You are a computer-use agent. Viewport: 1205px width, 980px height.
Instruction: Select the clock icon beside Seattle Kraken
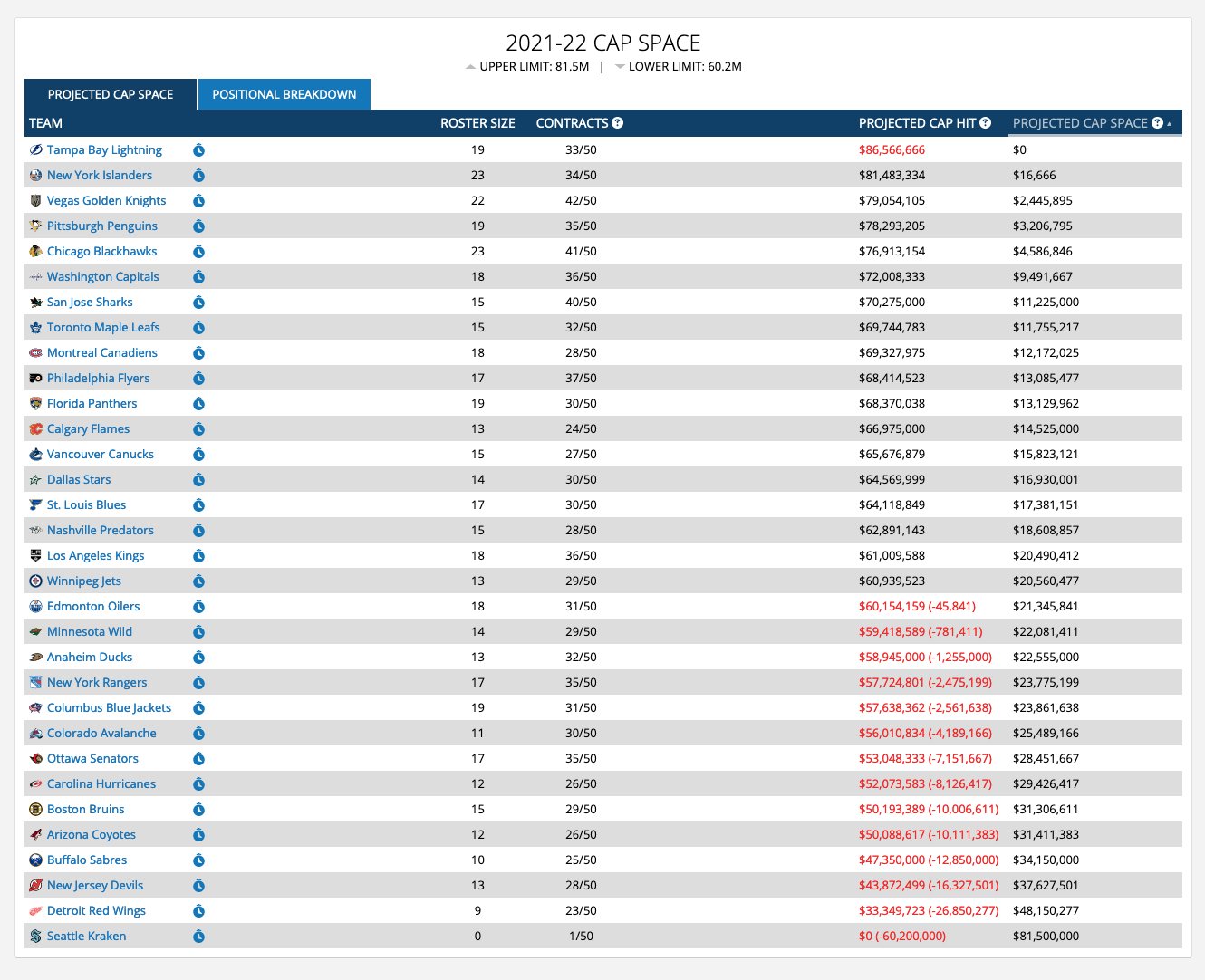click(x=198, y=937)
